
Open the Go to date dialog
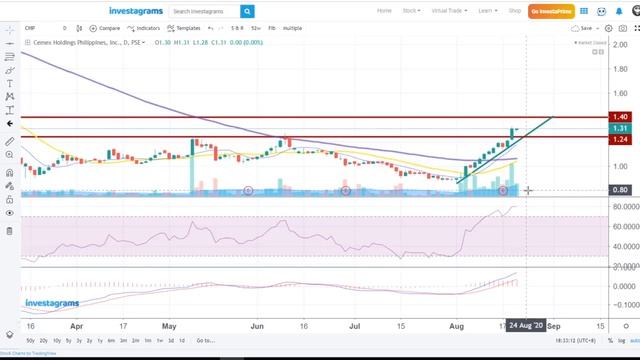click(206, 340)
